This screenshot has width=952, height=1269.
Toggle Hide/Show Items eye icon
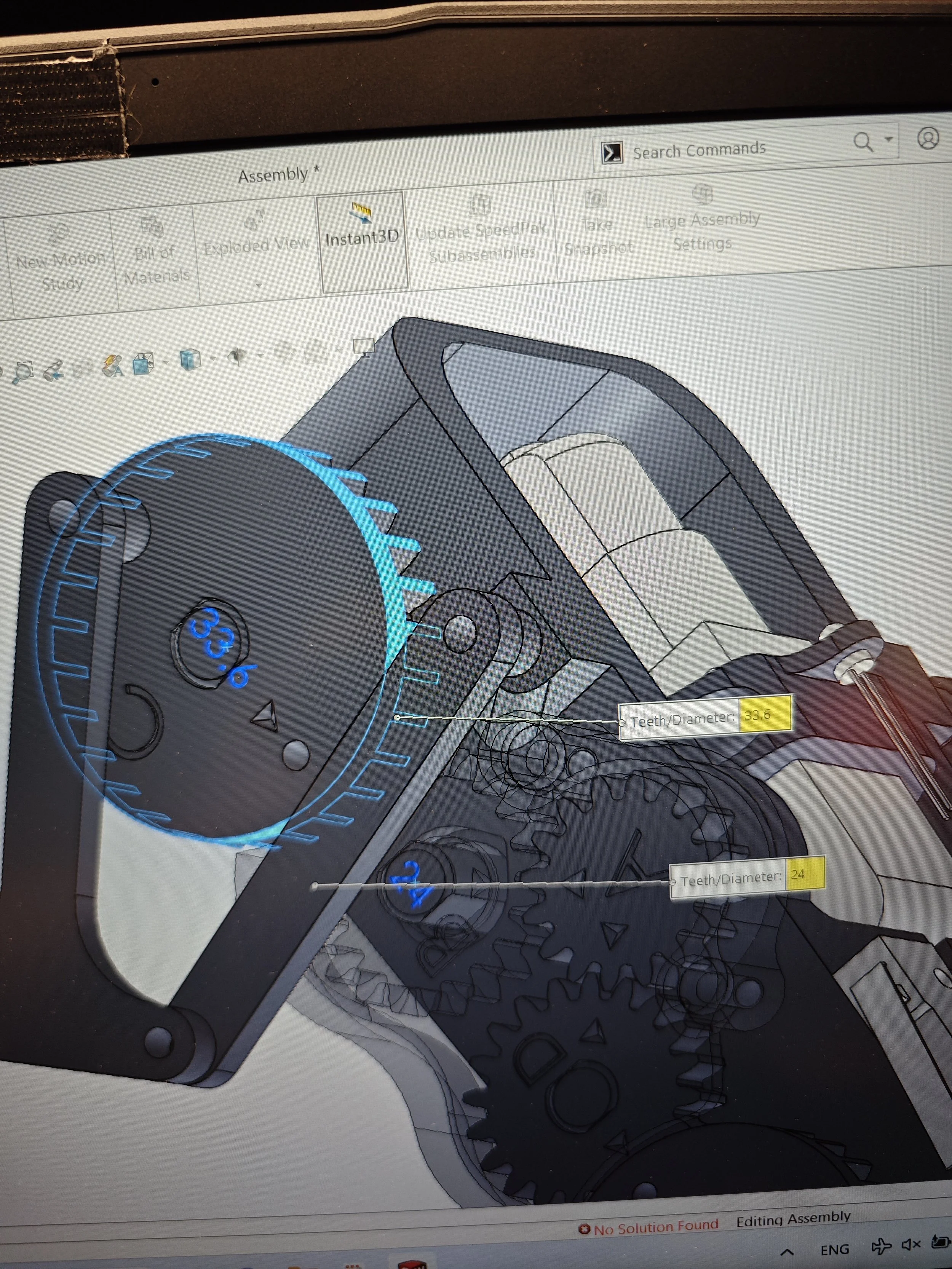click(x=236, y=356)
